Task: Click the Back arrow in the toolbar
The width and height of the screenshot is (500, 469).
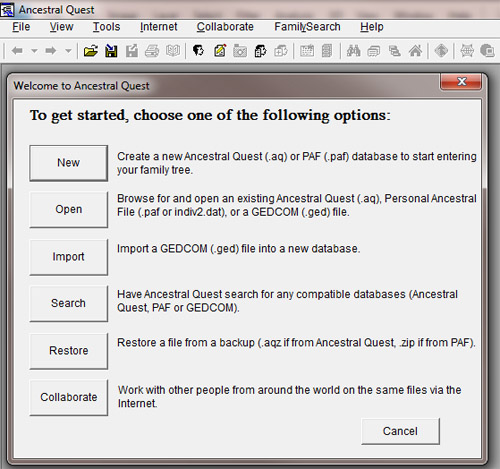Action: 17,51
